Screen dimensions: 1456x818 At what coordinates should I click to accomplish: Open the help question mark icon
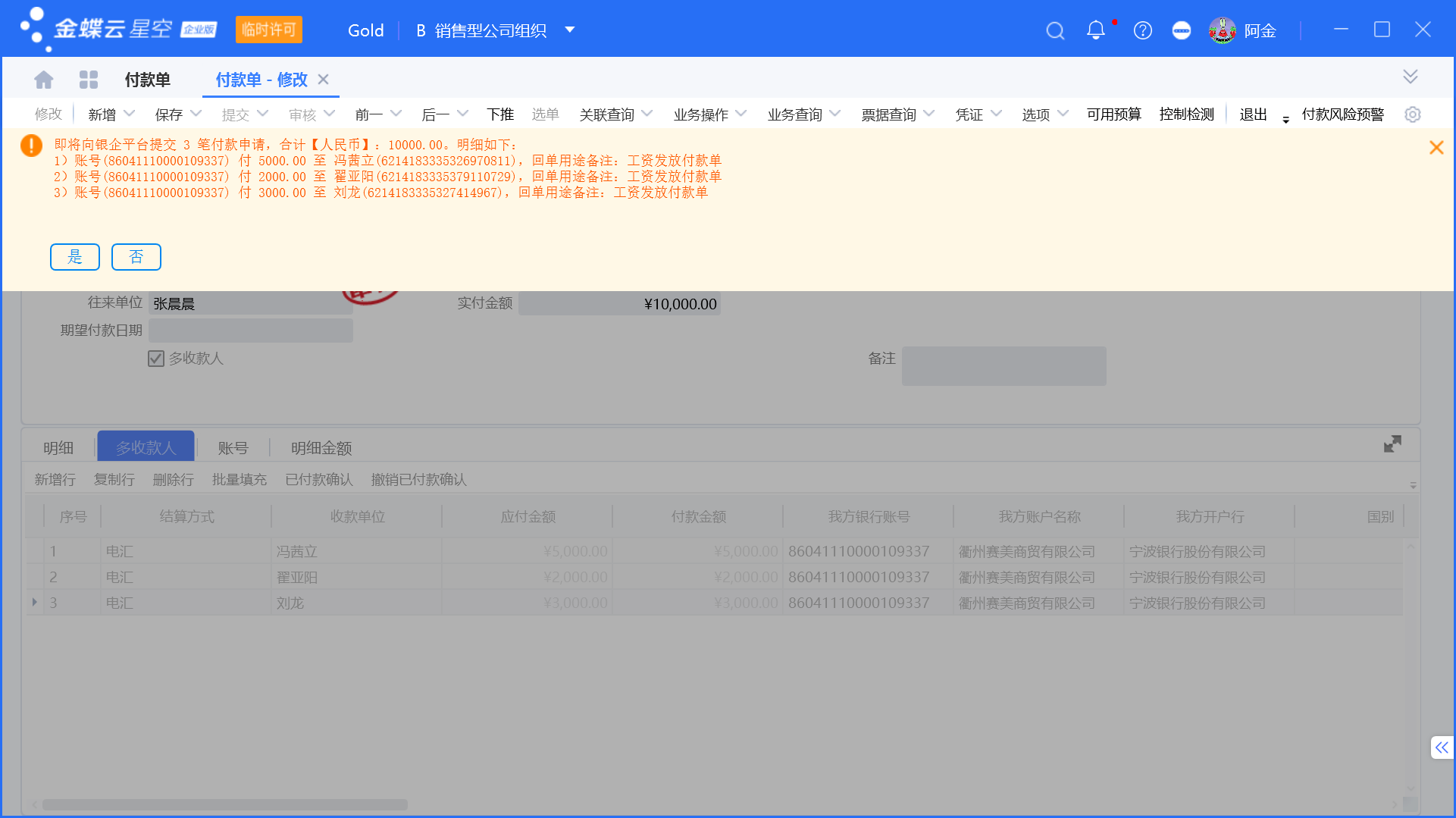pyautogui.click(x=1142, y=30)
